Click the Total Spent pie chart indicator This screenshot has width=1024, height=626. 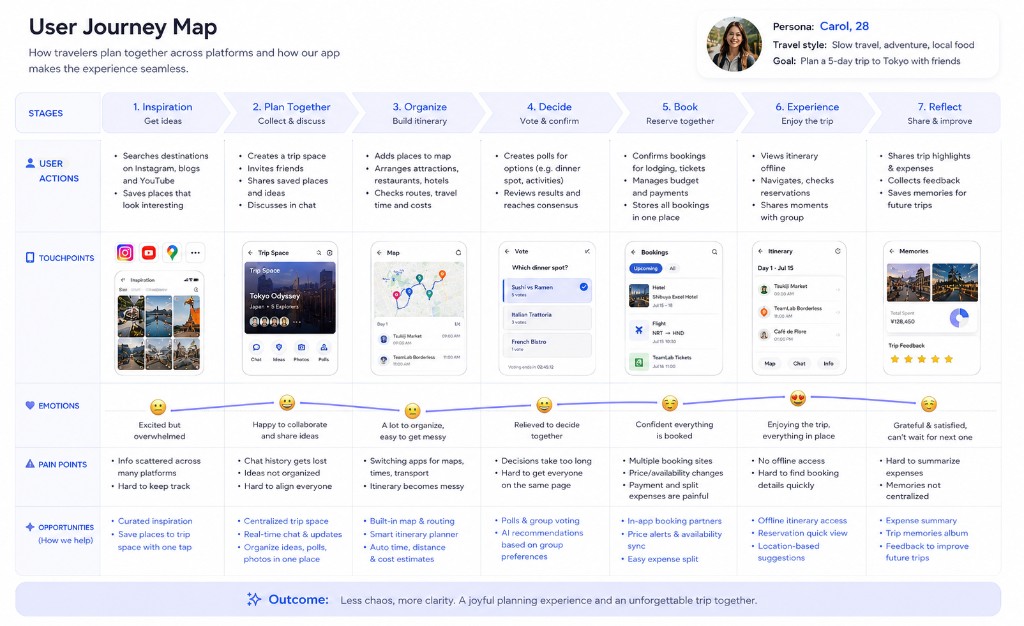pos(959,318)
